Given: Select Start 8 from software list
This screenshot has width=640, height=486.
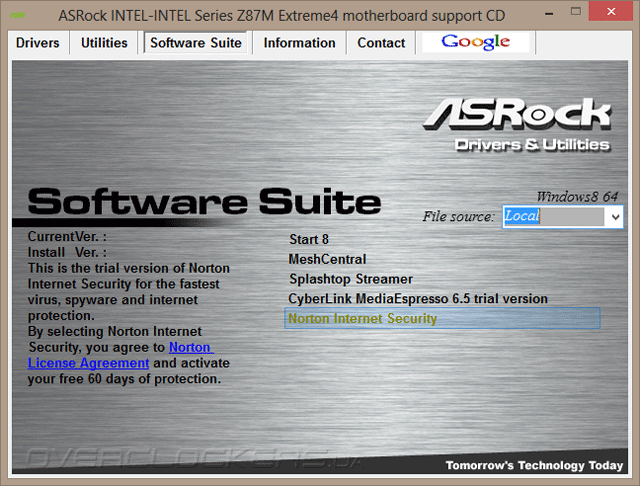Looking at the screenshot, I should (x=309, y=240).
